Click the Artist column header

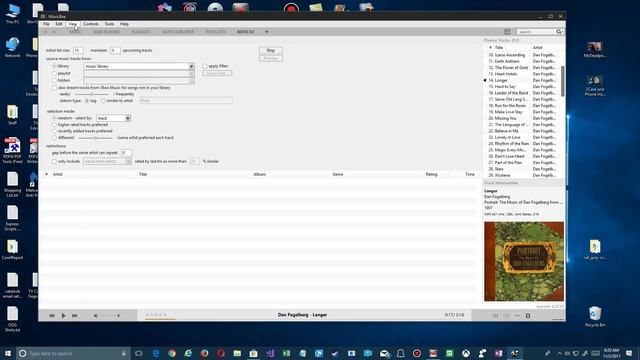point(58,174)
